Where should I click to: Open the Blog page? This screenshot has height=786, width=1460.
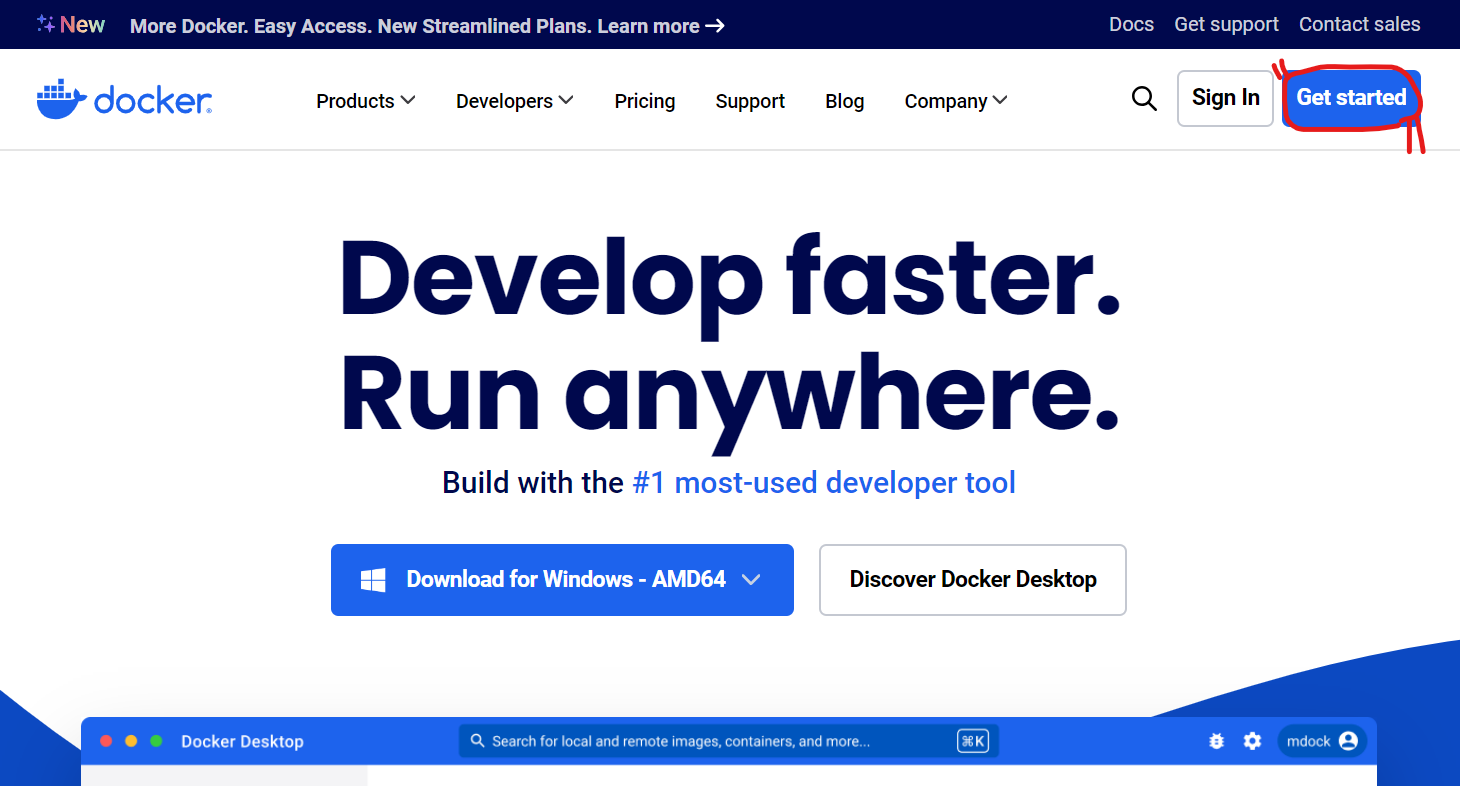[845, 101]
